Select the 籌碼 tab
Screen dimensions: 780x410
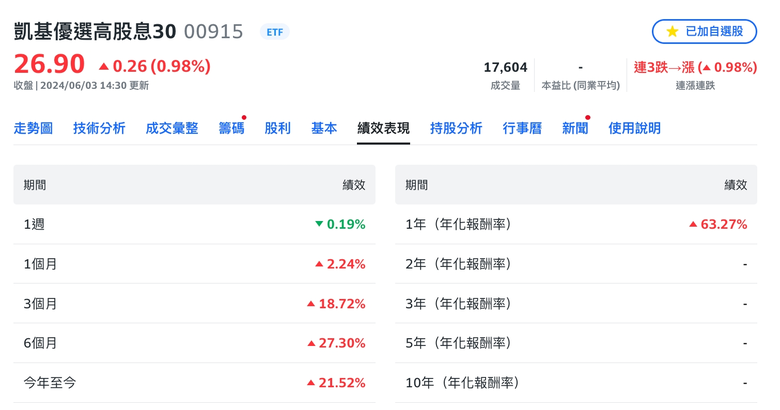(231, 128)
